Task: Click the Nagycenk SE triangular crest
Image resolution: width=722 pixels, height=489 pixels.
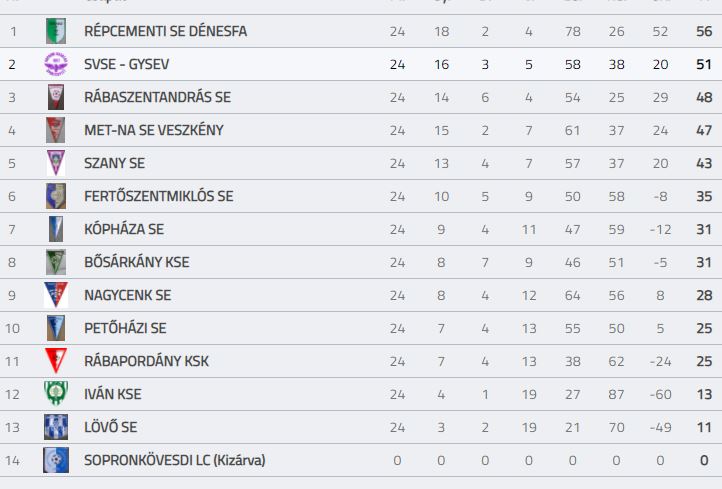Action: 56,295
